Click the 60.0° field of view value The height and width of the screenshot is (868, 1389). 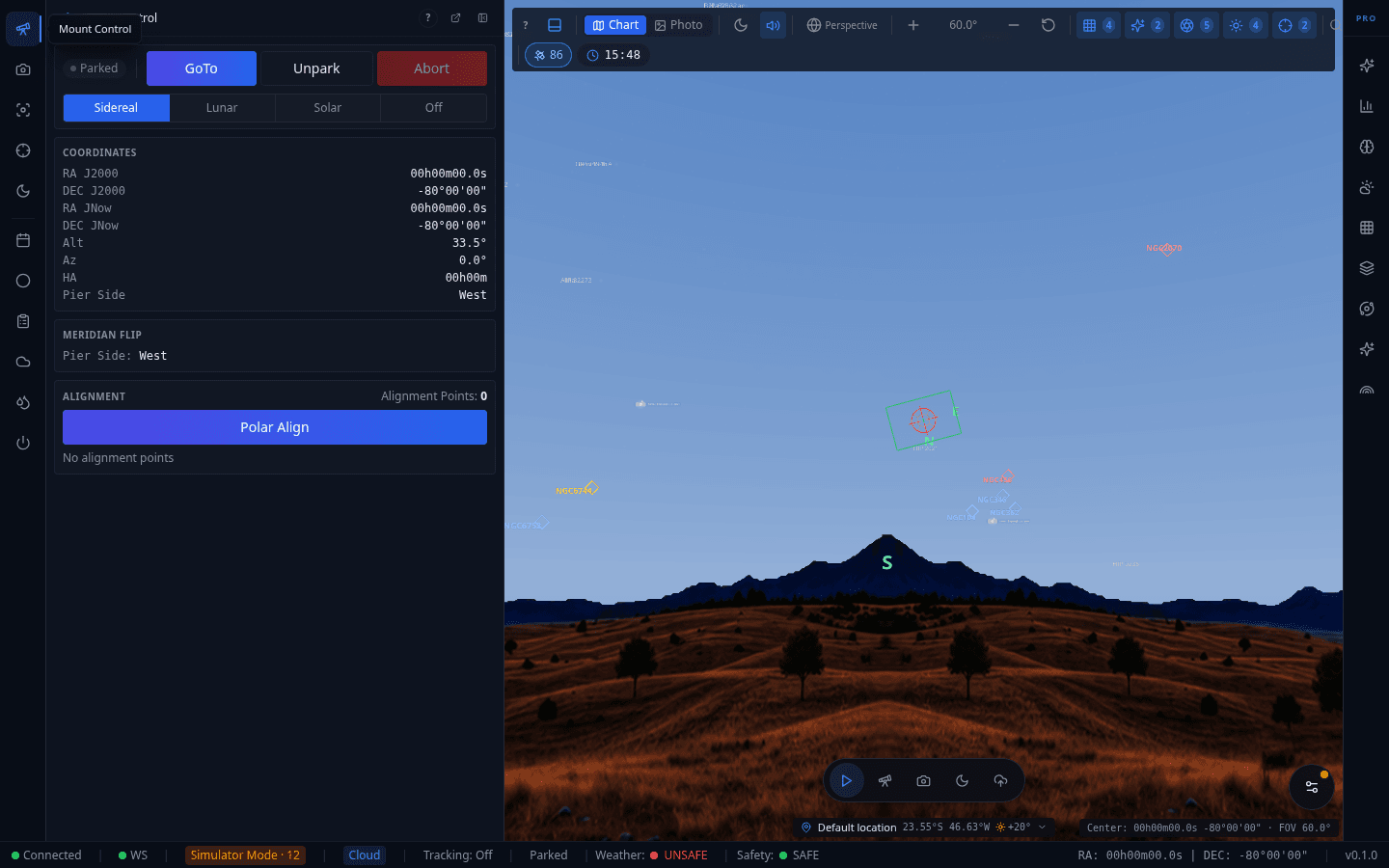[x=964, y=25]
